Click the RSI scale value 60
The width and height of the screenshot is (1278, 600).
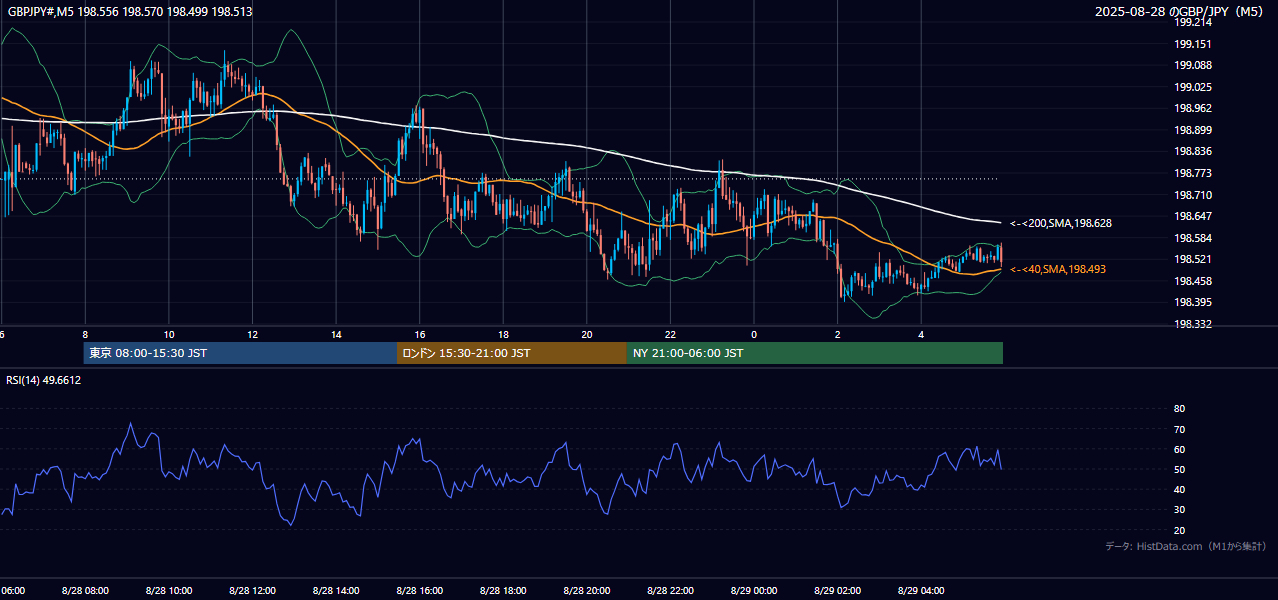(1179, 449)
